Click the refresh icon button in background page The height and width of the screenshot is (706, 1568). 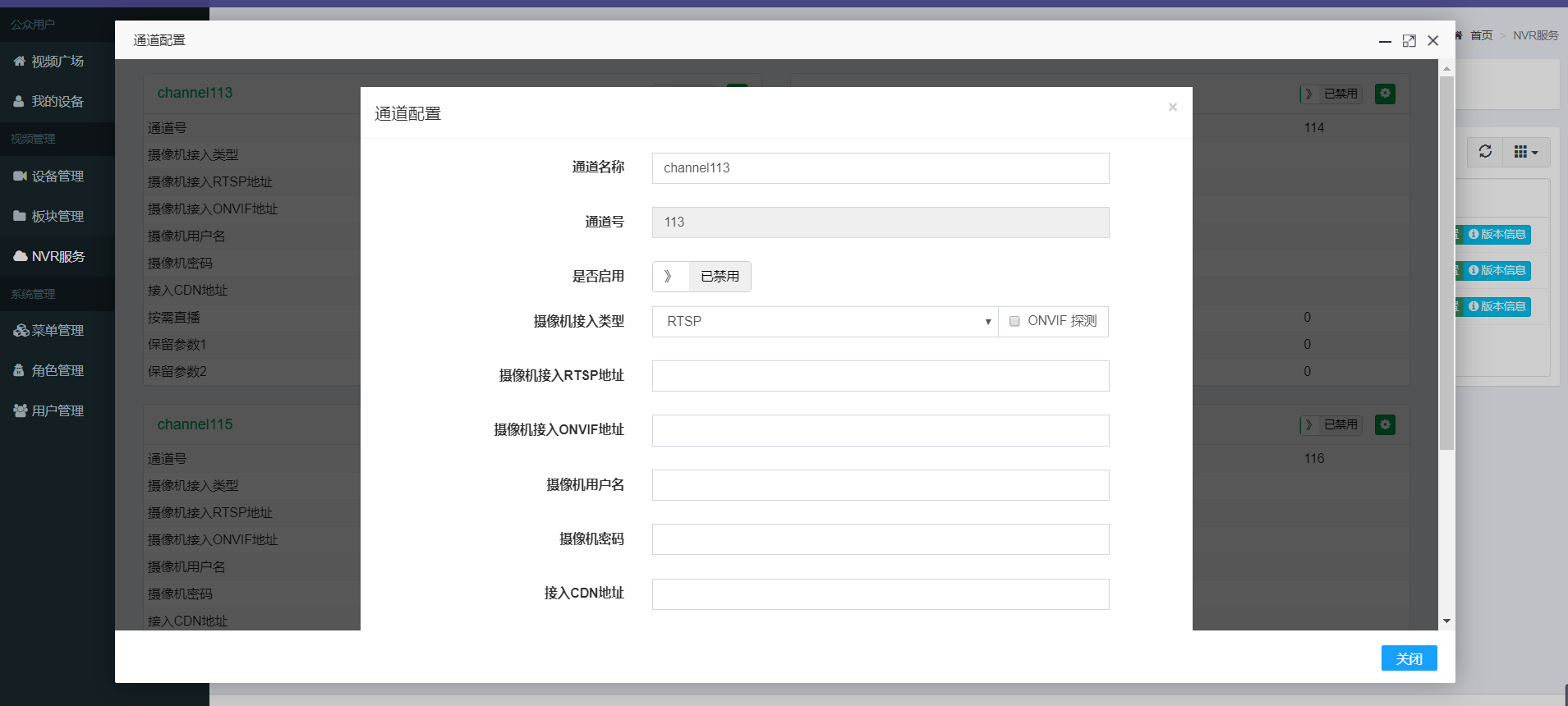coord(1485,152)
